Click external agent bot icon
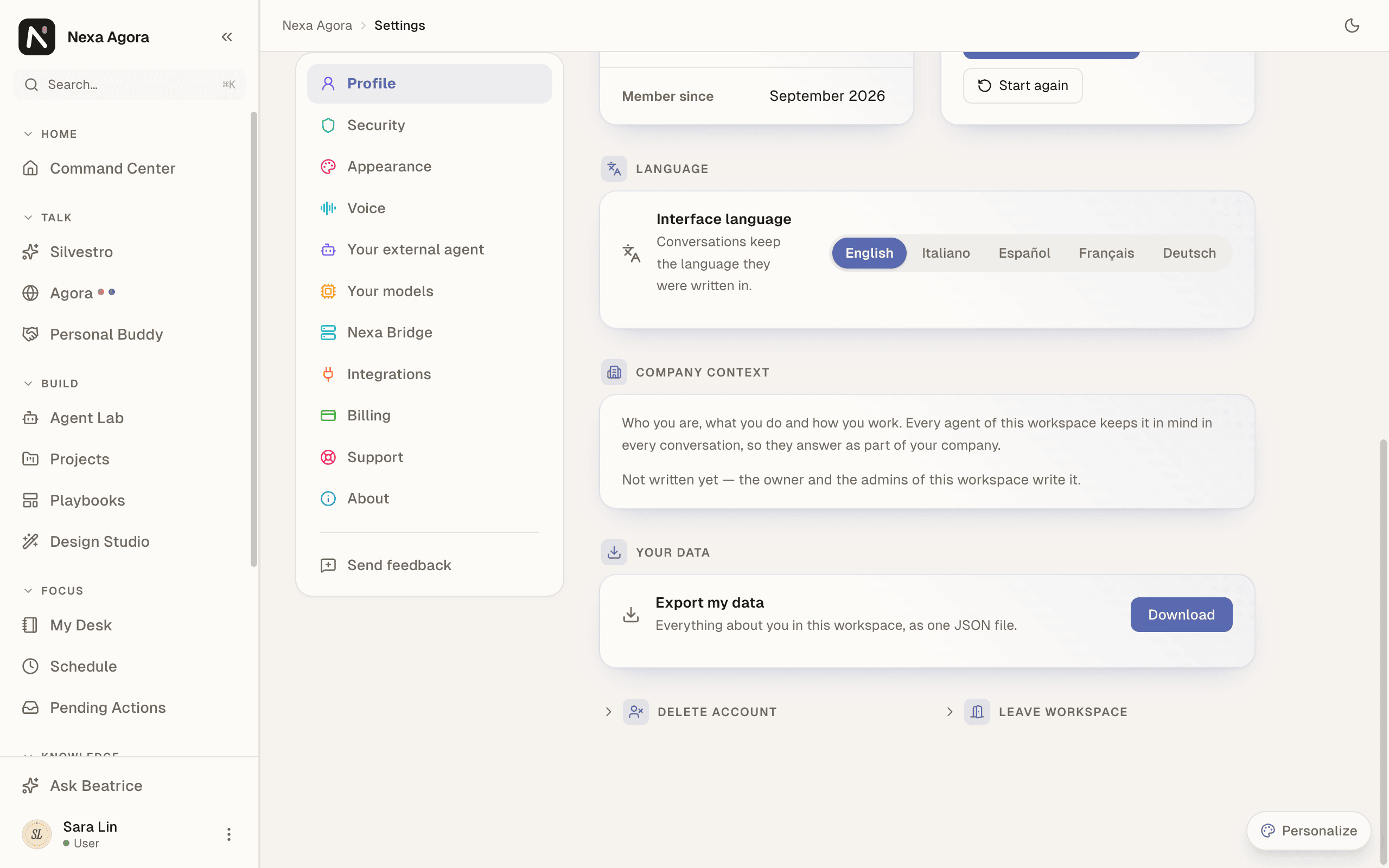1389x868 pixels. click(328, 250)
